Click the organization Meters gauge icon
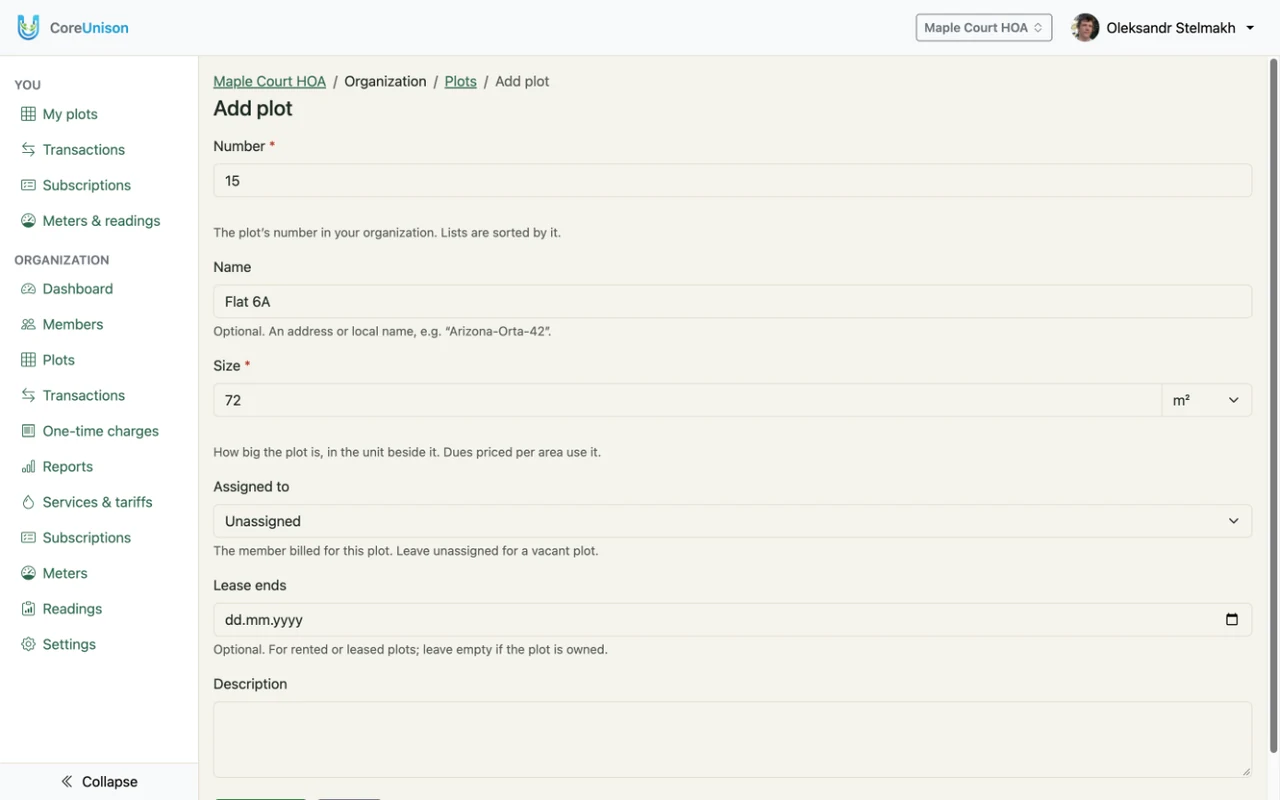This screenshot has width=1280, height=800. (x=28, y=573)
